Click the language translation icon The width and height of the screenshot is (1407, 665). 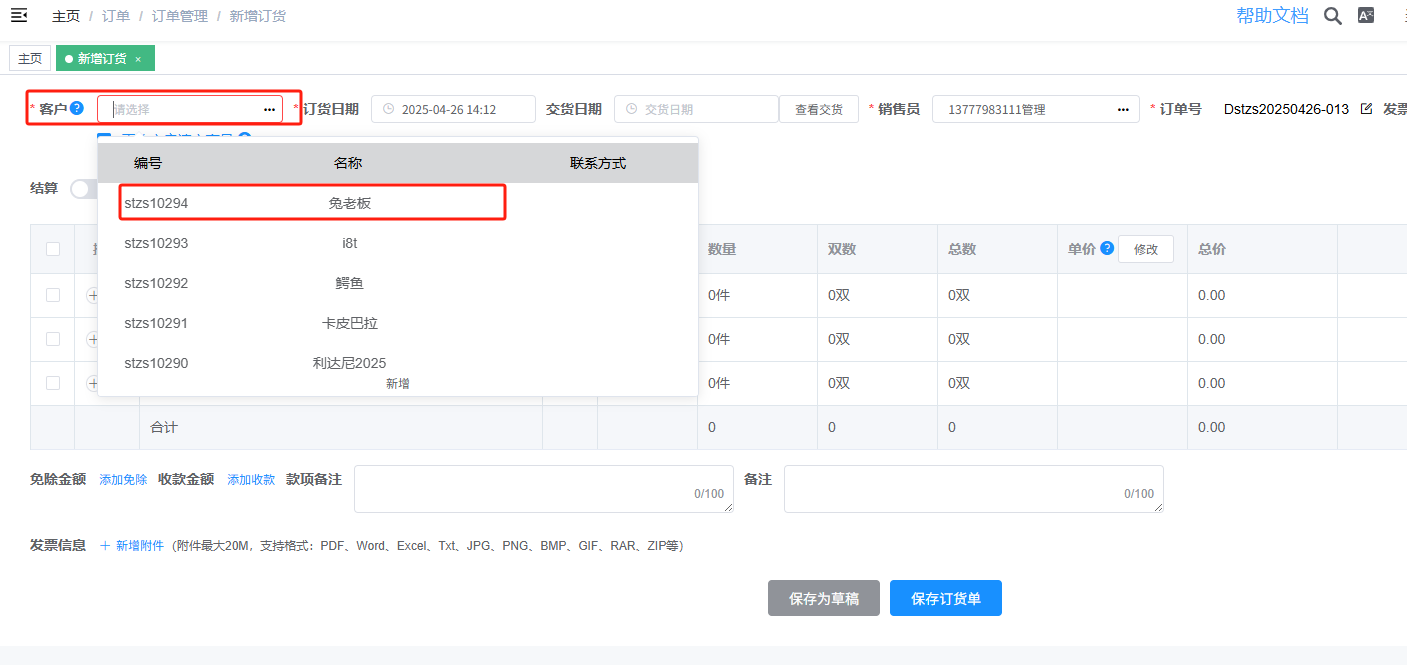1365,15
